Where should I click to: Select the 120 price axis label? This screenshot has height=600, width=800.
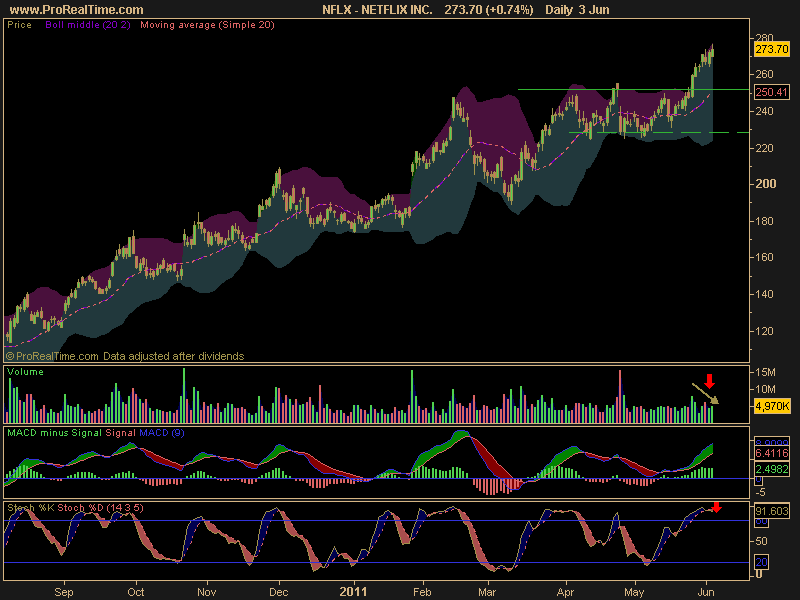click(x=764, y=331)
